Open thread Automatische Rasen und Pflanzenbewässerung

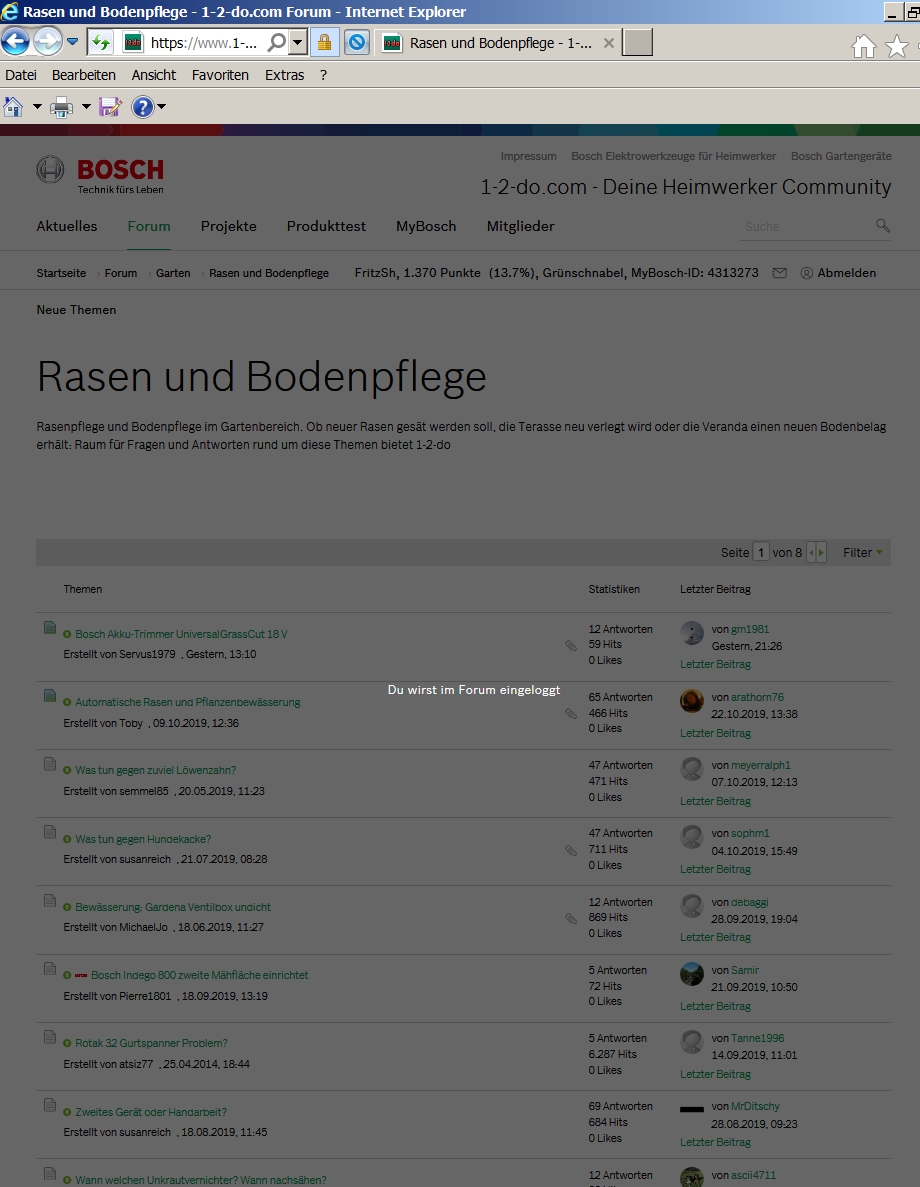(x=188, y=703)
